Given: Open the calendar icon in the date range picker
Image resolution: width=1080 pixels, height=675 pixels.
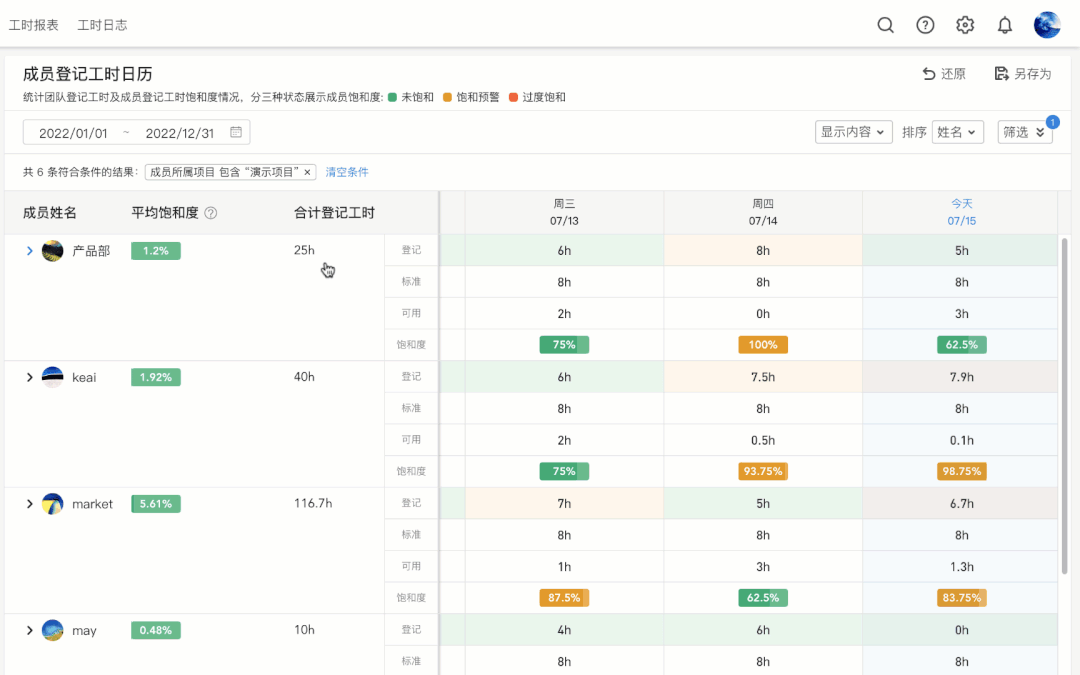Looking at the screenshot, I should click(235, 131).
